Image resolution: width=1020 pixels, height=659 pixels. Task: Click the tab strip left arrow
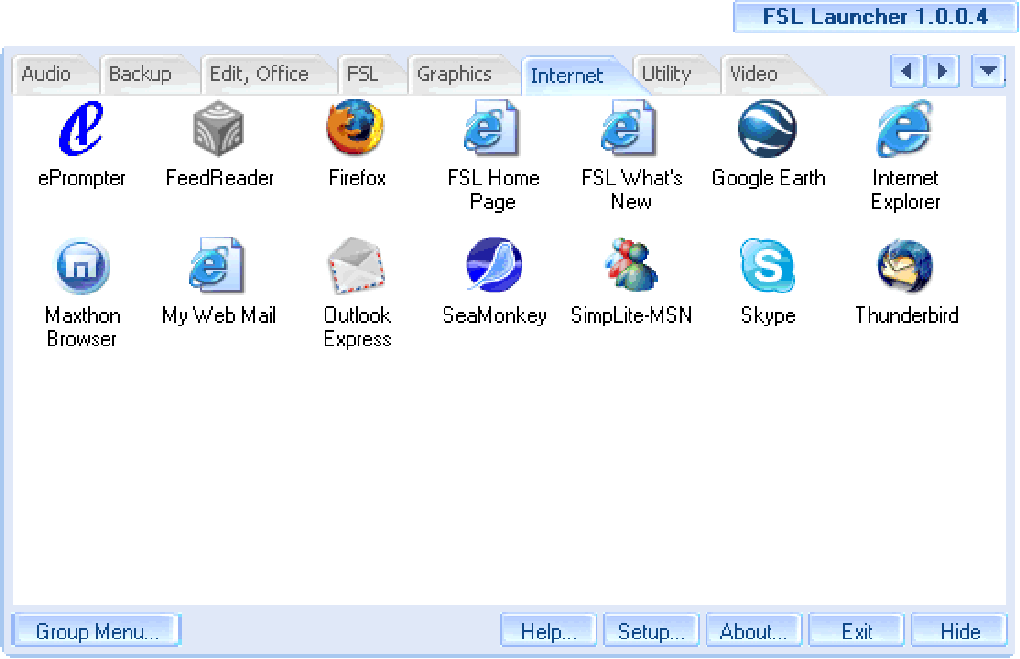907,70
